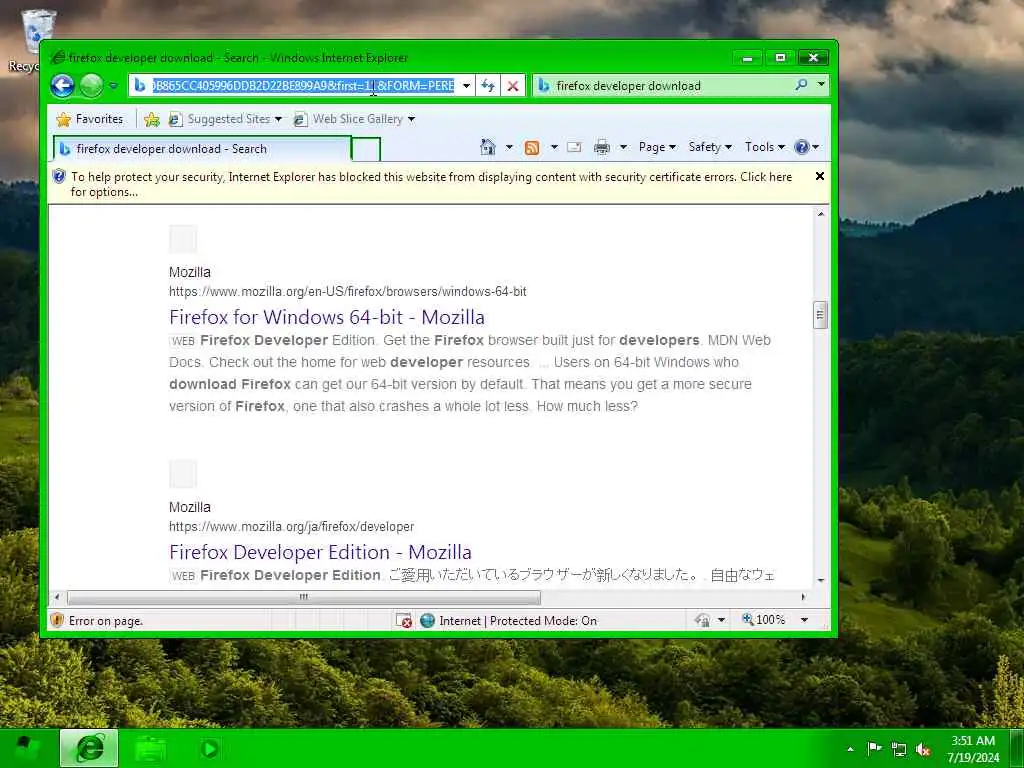This screenshot has width=1024, height=768.
Task: Open the Help question mark menu
Action: coord(807,147)
